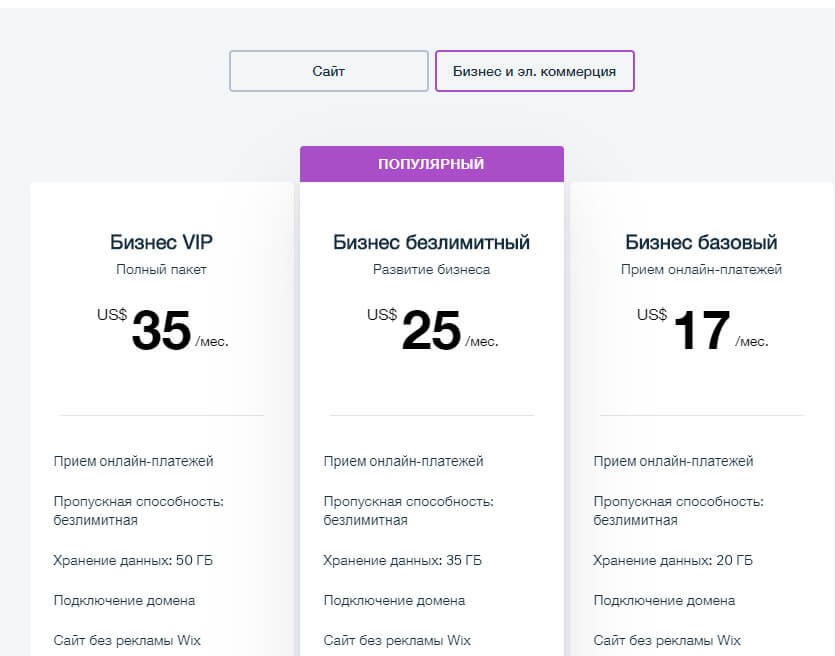This screenshot has width=835, height=656.
Task: Click Хранение данных: 20 ГБ feature
Action: coord(673,560)
